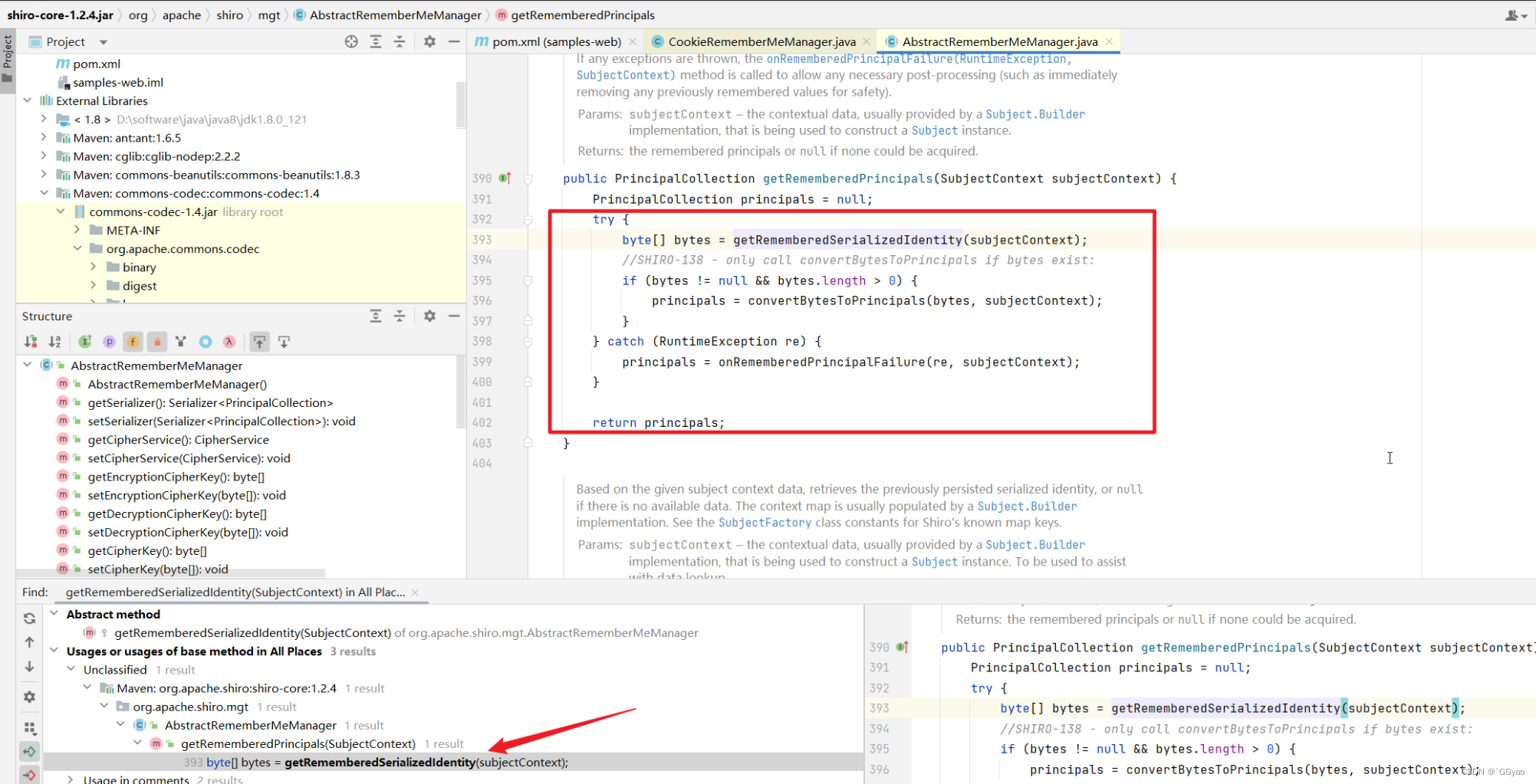Click Autoscroll to Source in Structure
This screenshot has height=784, width=1536.
tap(260, 342)
